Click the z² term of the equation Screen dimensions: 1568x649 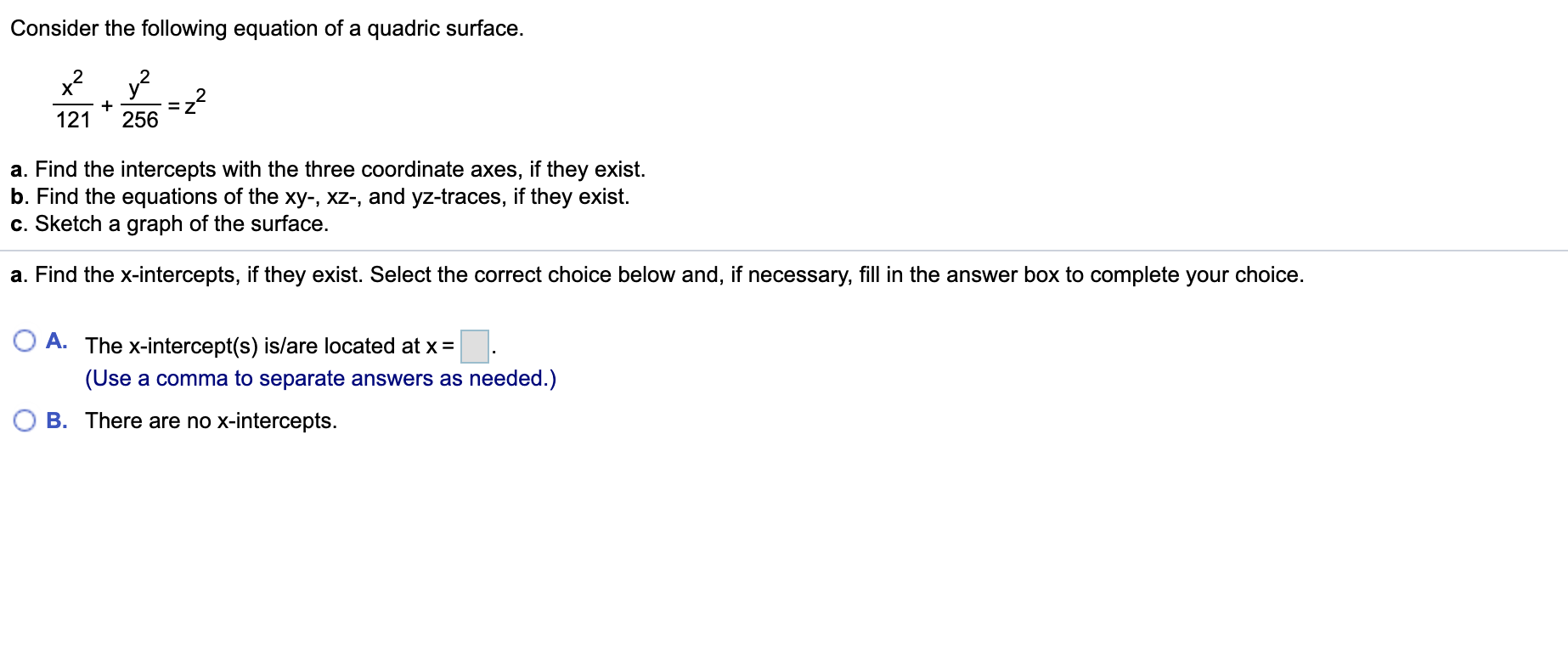click(x=194, y=100)
